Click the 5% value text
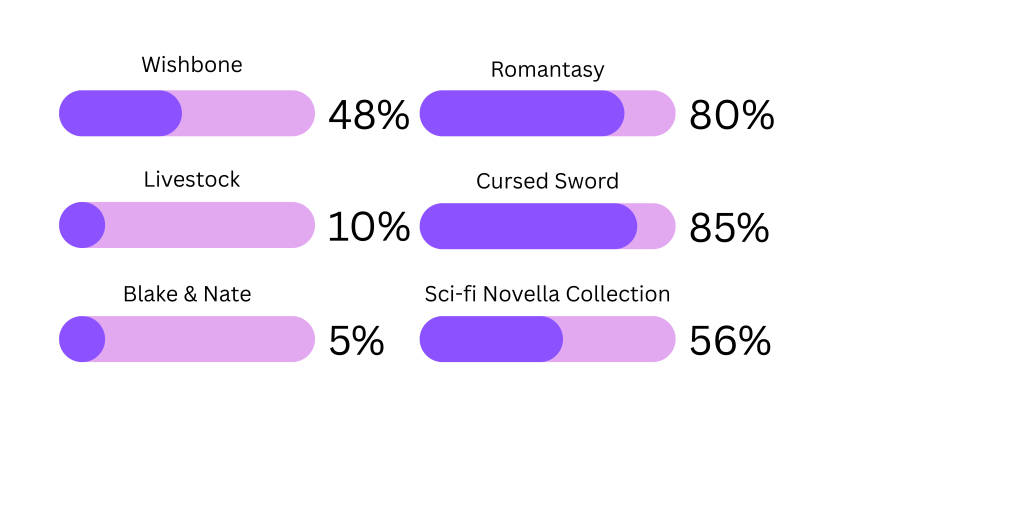This screenshot has width=1024, height=512. coord(356,341)
